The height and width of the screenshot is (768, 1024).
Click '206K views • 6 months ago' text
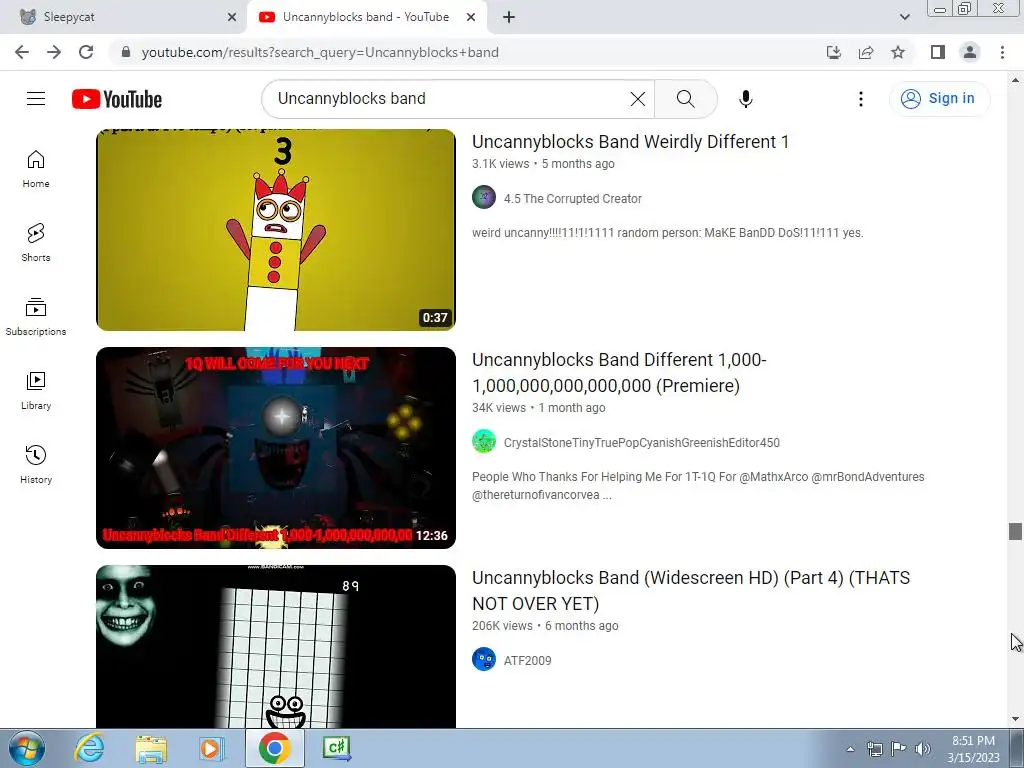pyautogui.click(x=545, y=626)
